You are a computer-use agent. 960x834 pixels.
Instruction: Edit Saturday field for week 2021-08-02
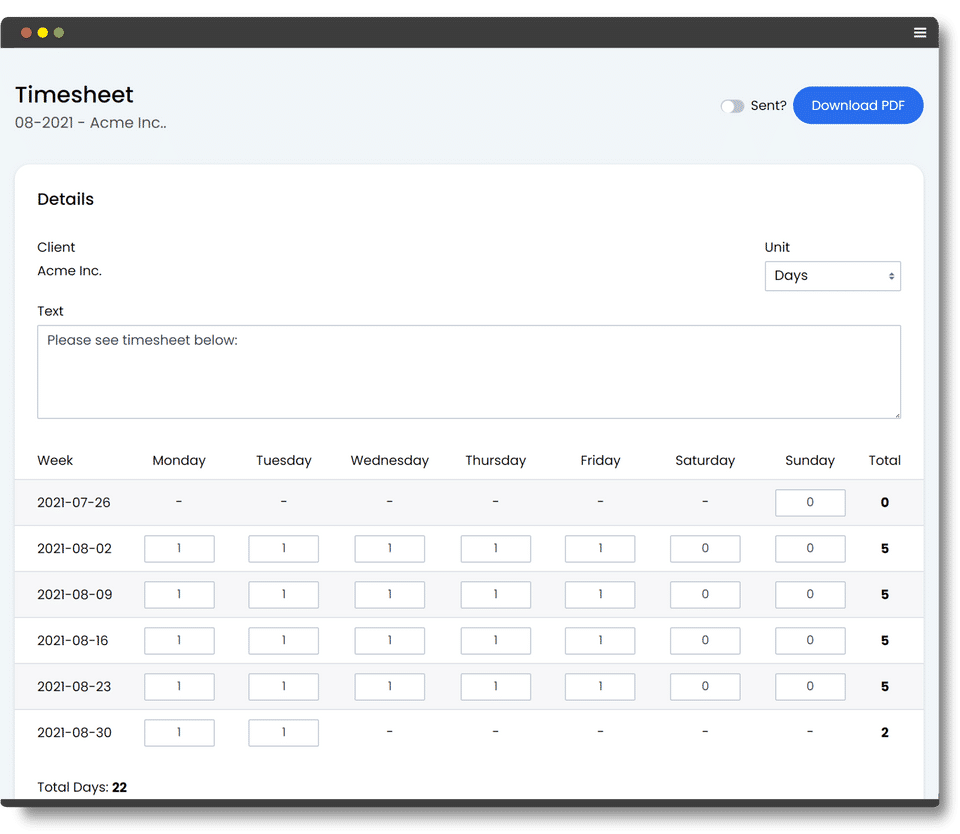click(x=705, y=549)
